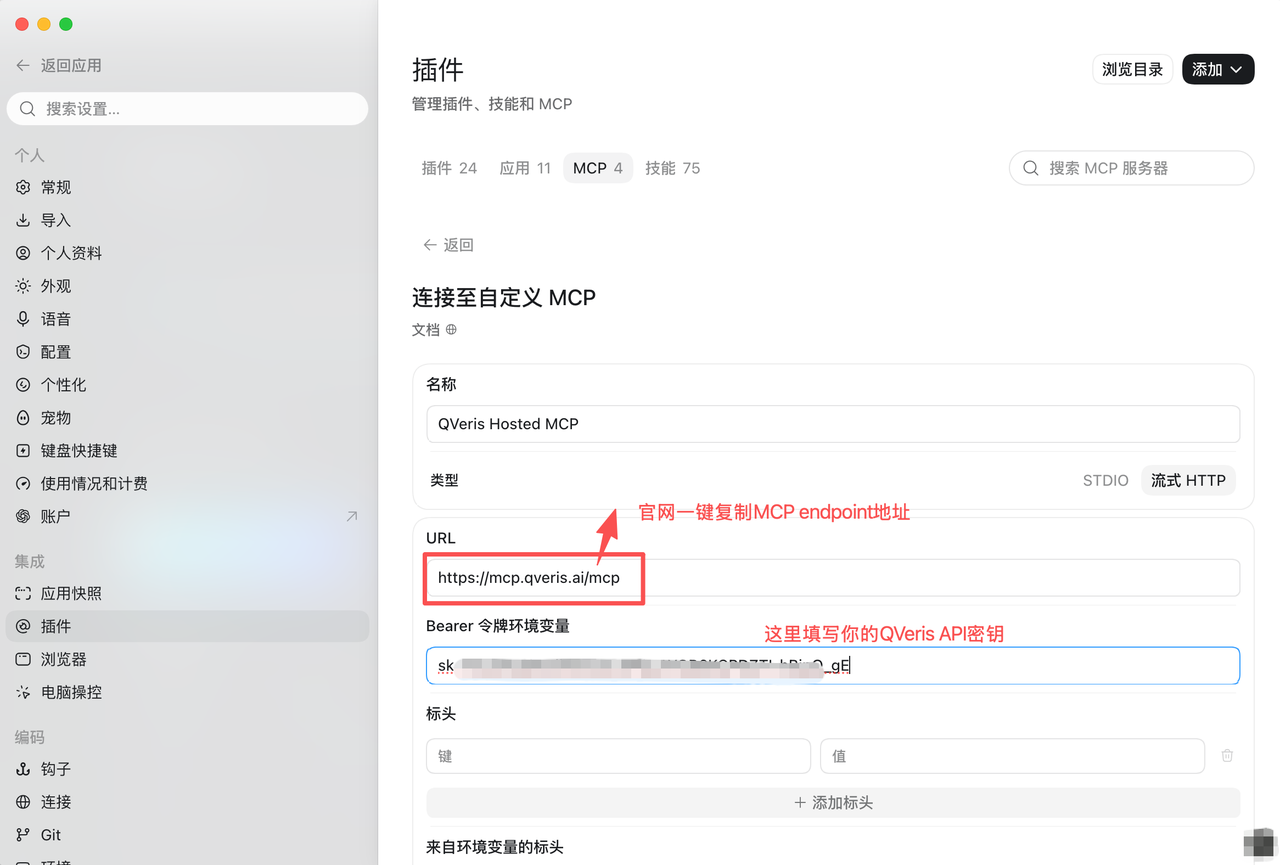
Task: Click the 类型 label text
Action: [444, 480]
